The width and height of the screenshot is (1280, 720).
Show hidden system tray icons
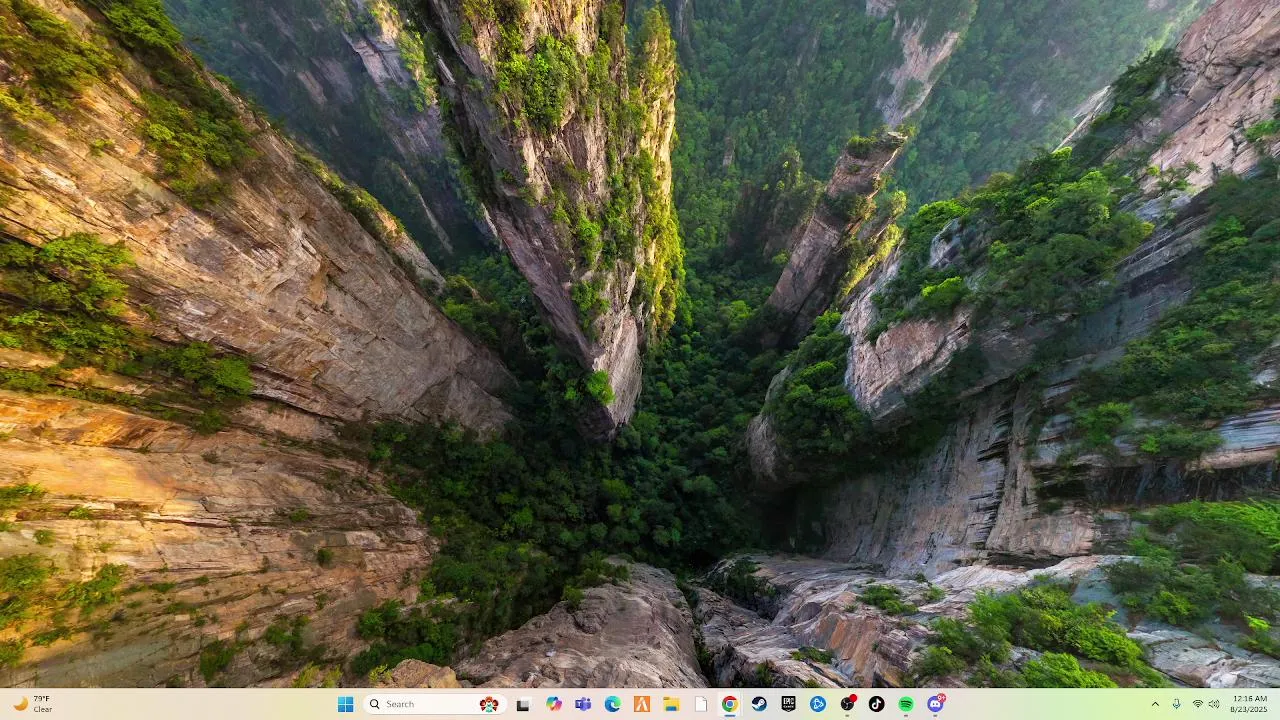(x=1155, y=704)
